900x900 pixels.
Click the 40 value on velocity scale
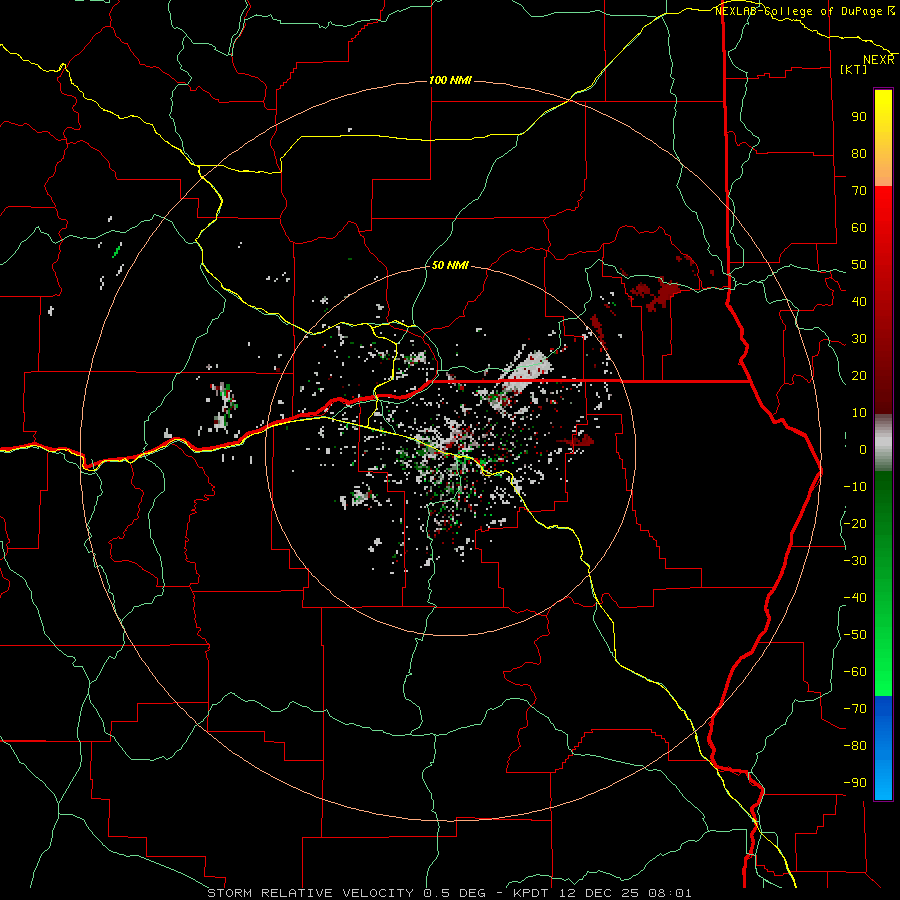(859, 301)
